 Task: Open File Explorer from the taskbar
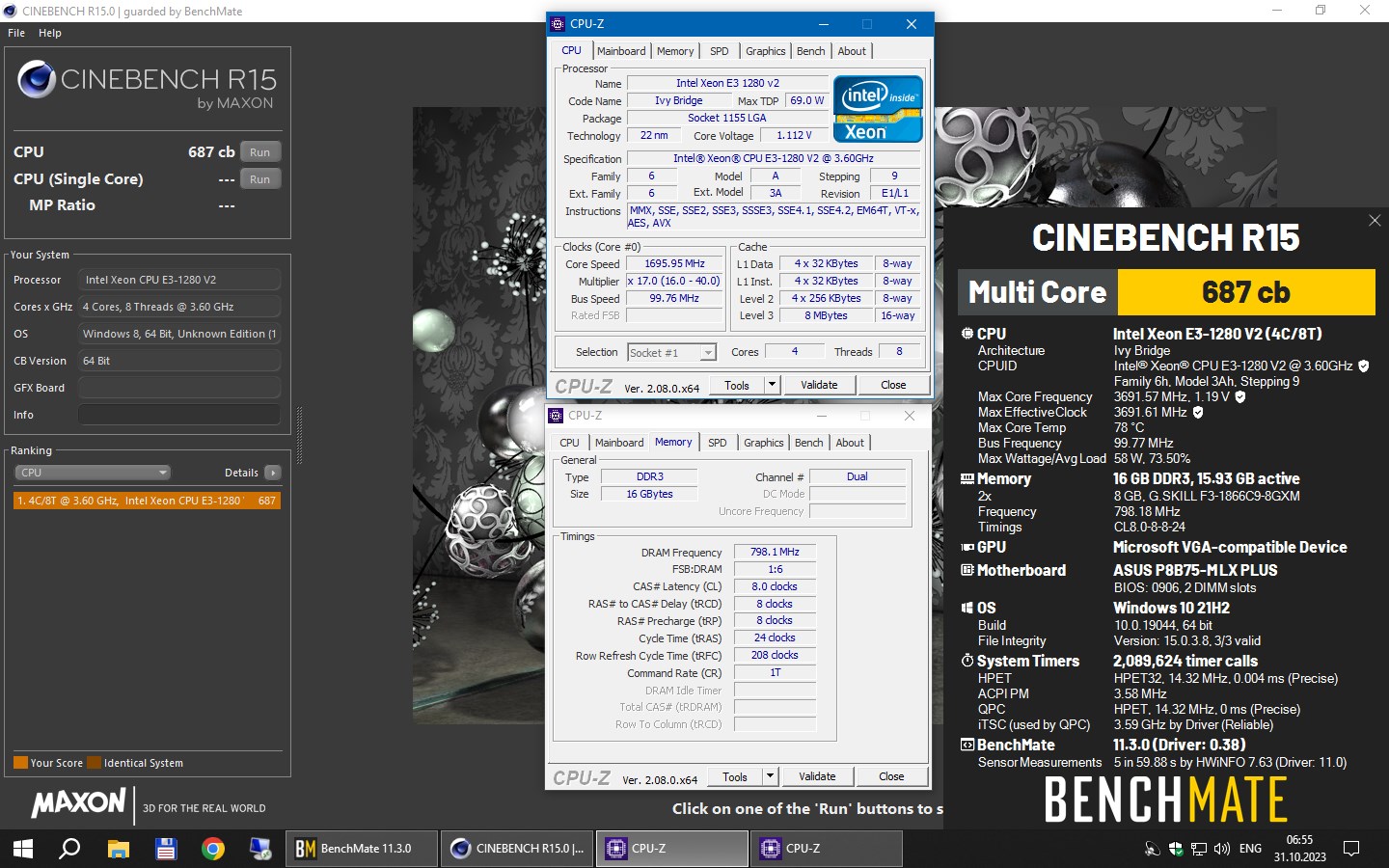[118, 849]
